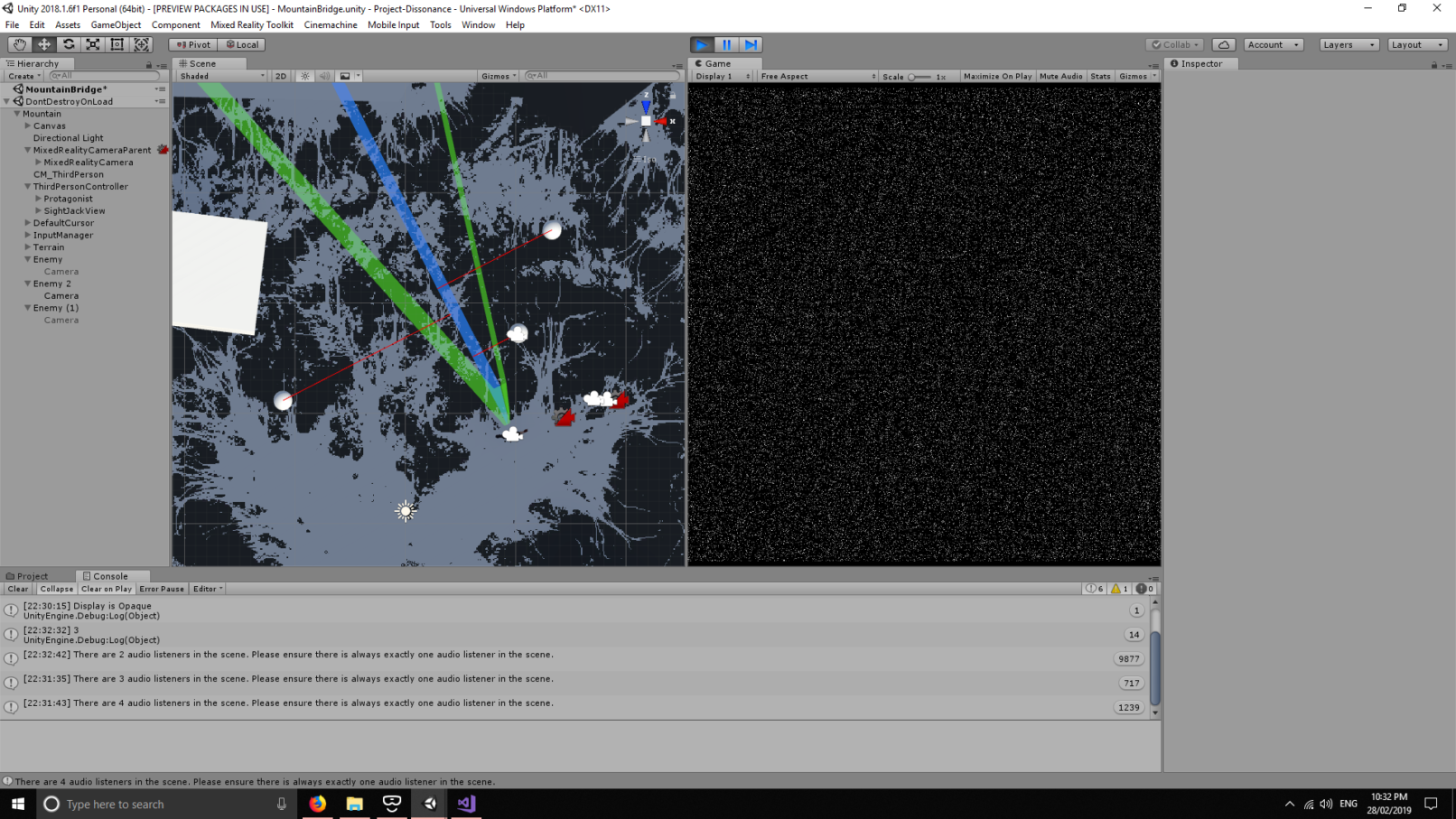
Task: Click the Step frame button
Action: coord(751,44)
